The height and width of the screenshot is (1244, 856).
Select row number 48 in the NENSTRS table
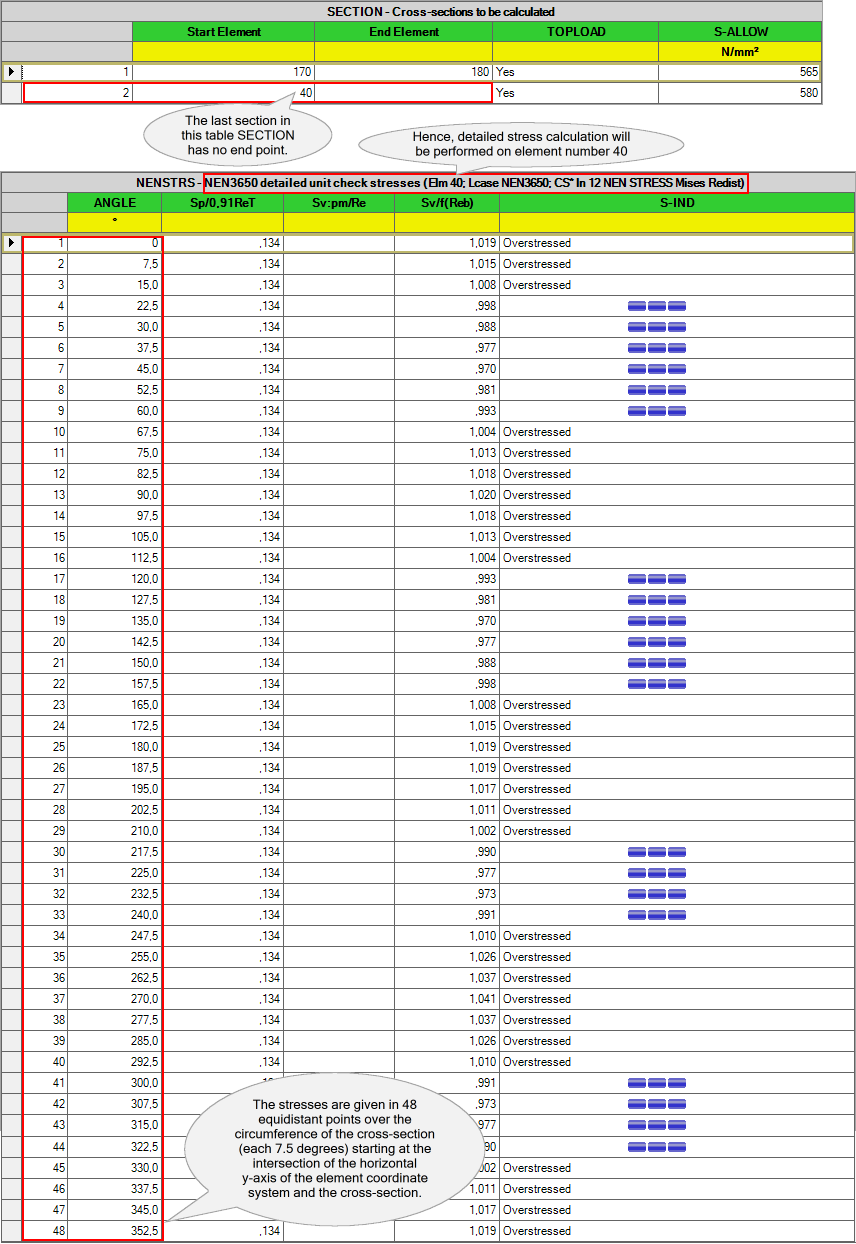[x=45, y=1230]
